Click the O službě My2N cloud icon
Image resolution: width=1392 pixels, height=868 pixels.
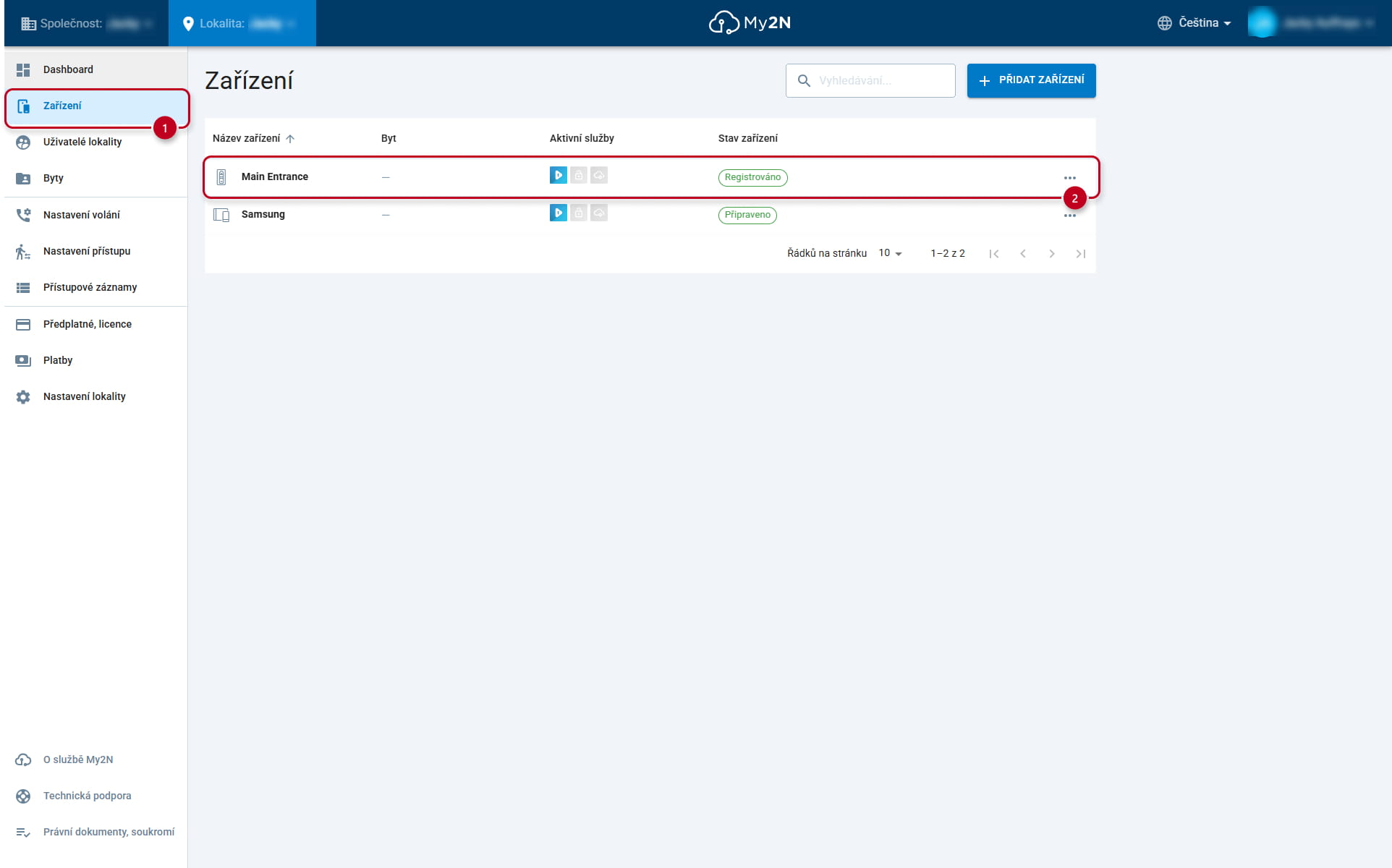[23, 759]
